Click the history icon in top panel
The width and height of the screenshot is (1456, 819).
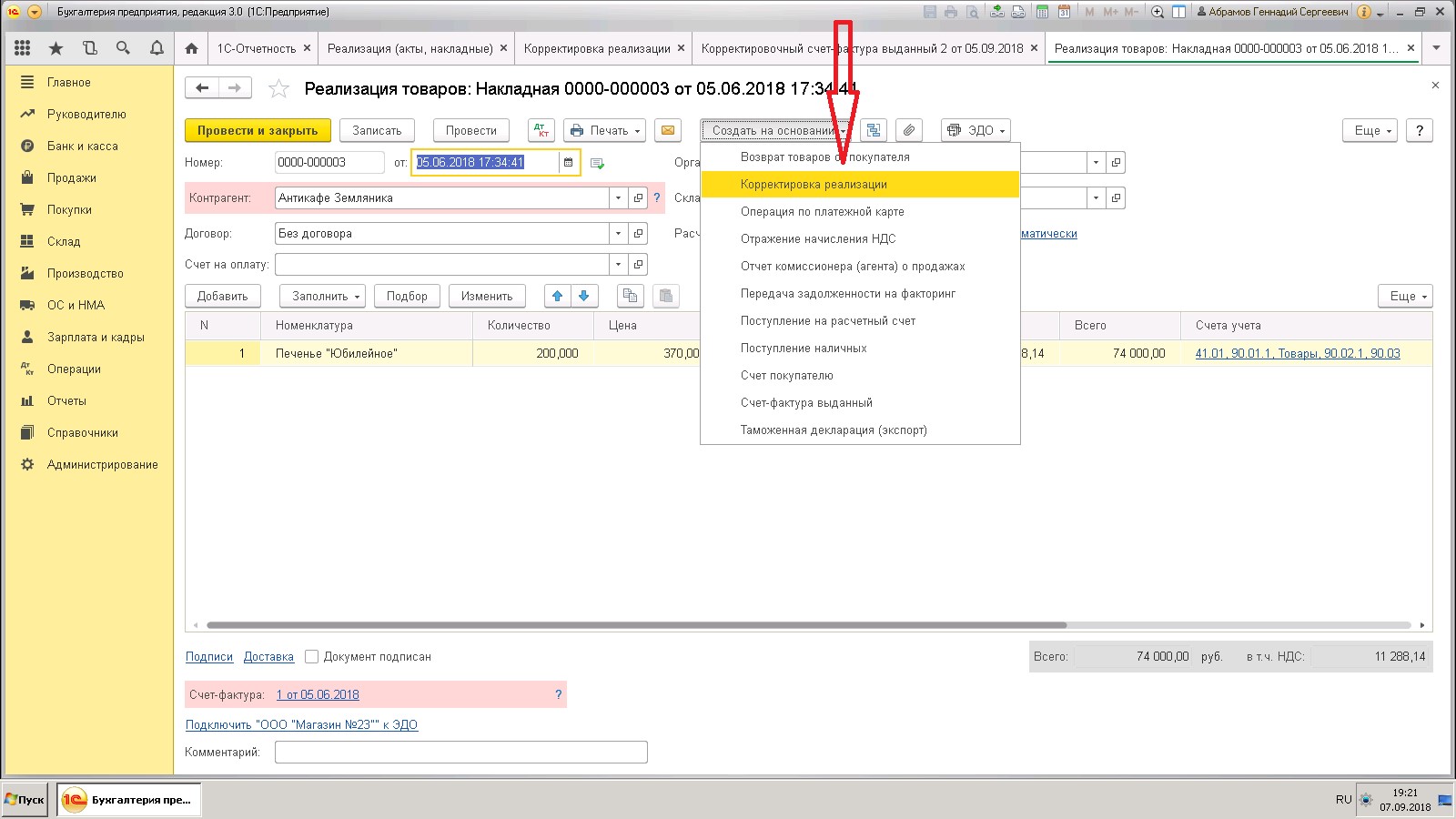[x=89, y=48]
